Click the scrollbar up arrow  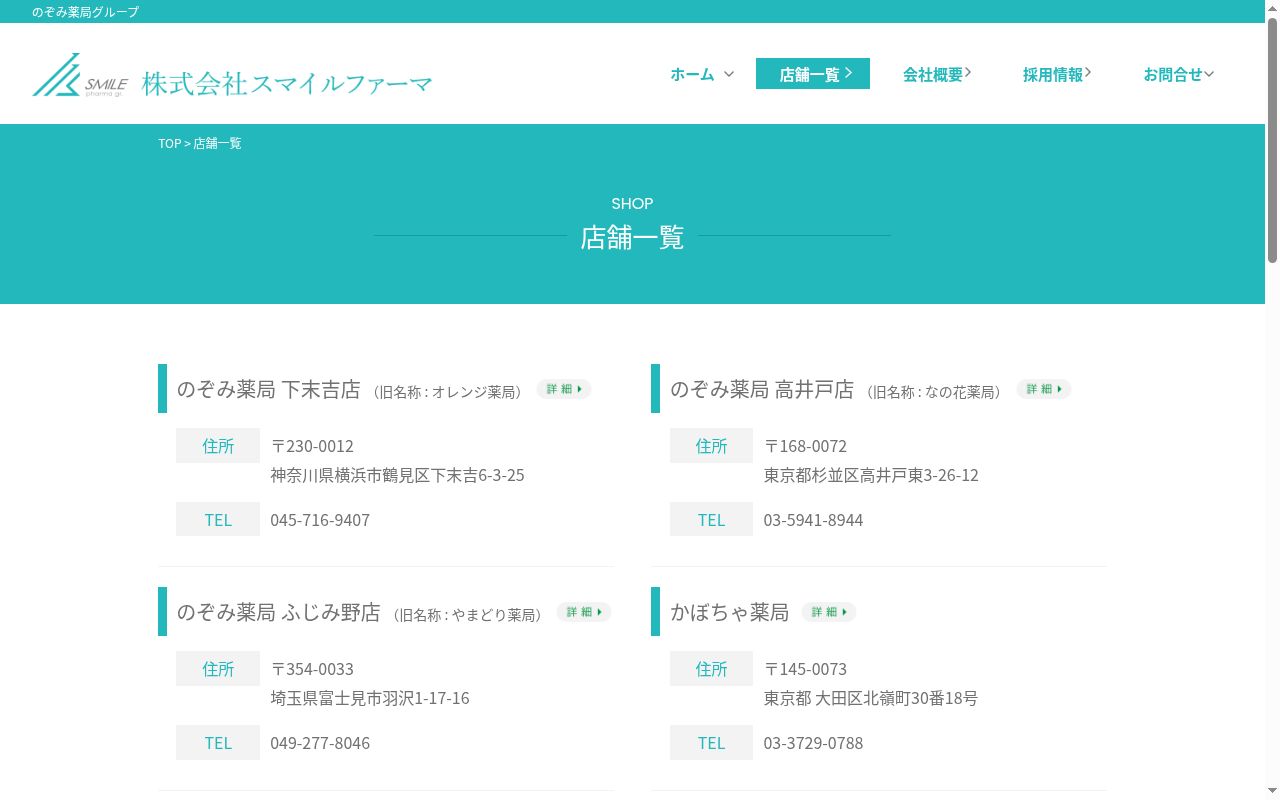1272,7
